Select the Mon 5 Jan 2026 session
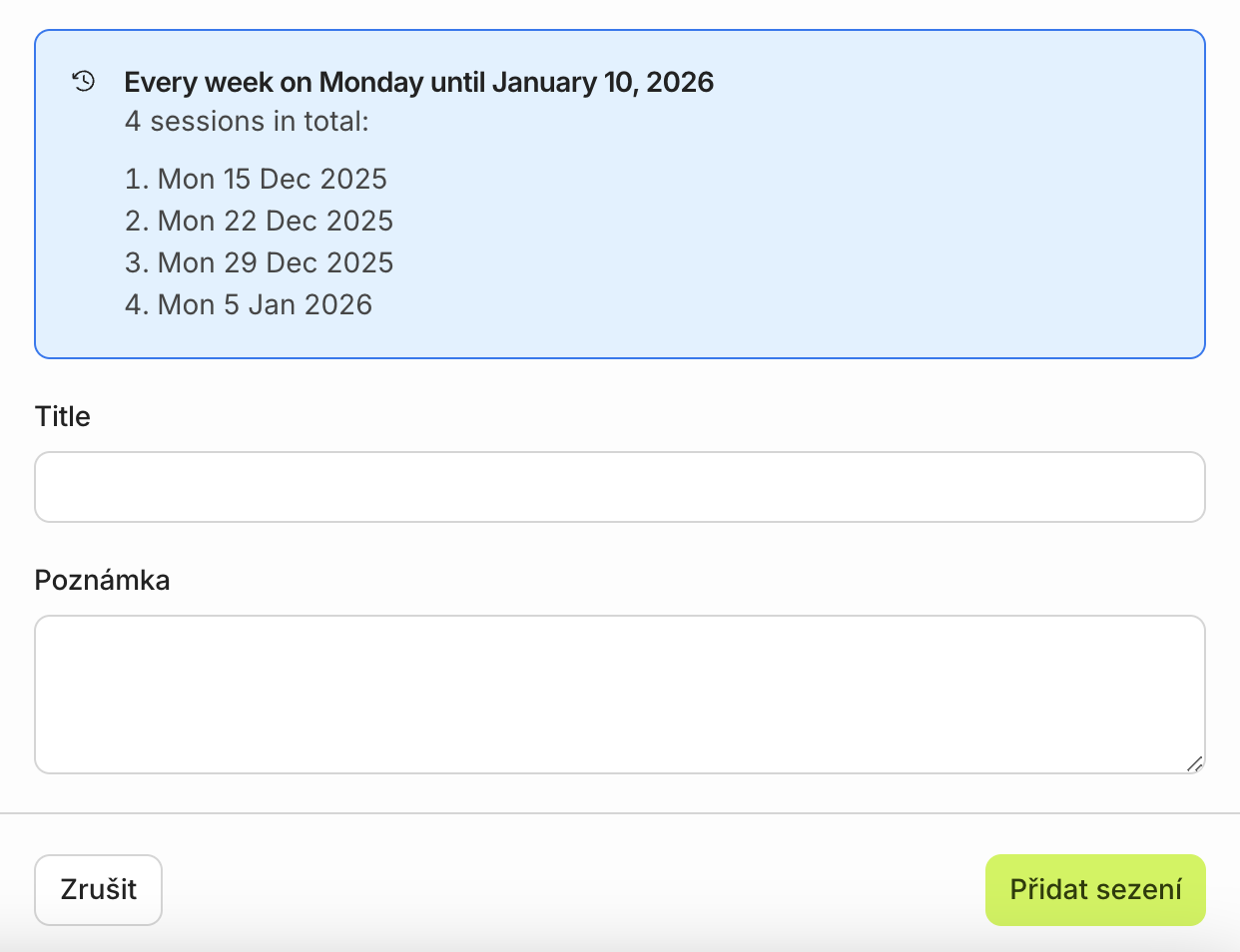1240x952 pixels. tap(265, 305)
